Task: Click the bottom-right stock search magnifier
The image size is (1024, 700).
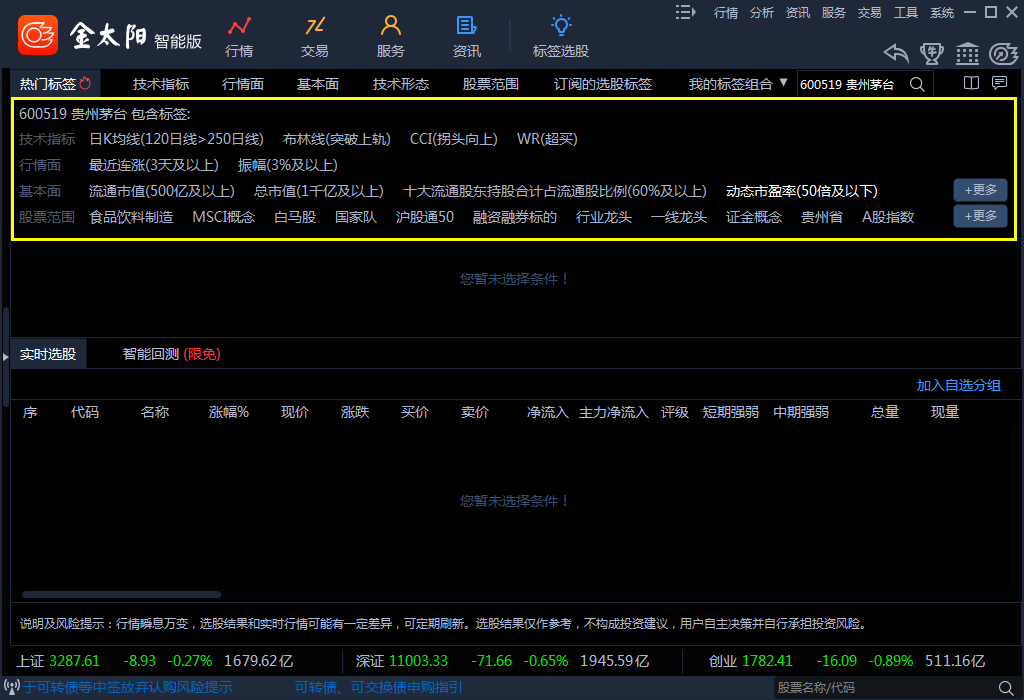Action: point(1006,688)
